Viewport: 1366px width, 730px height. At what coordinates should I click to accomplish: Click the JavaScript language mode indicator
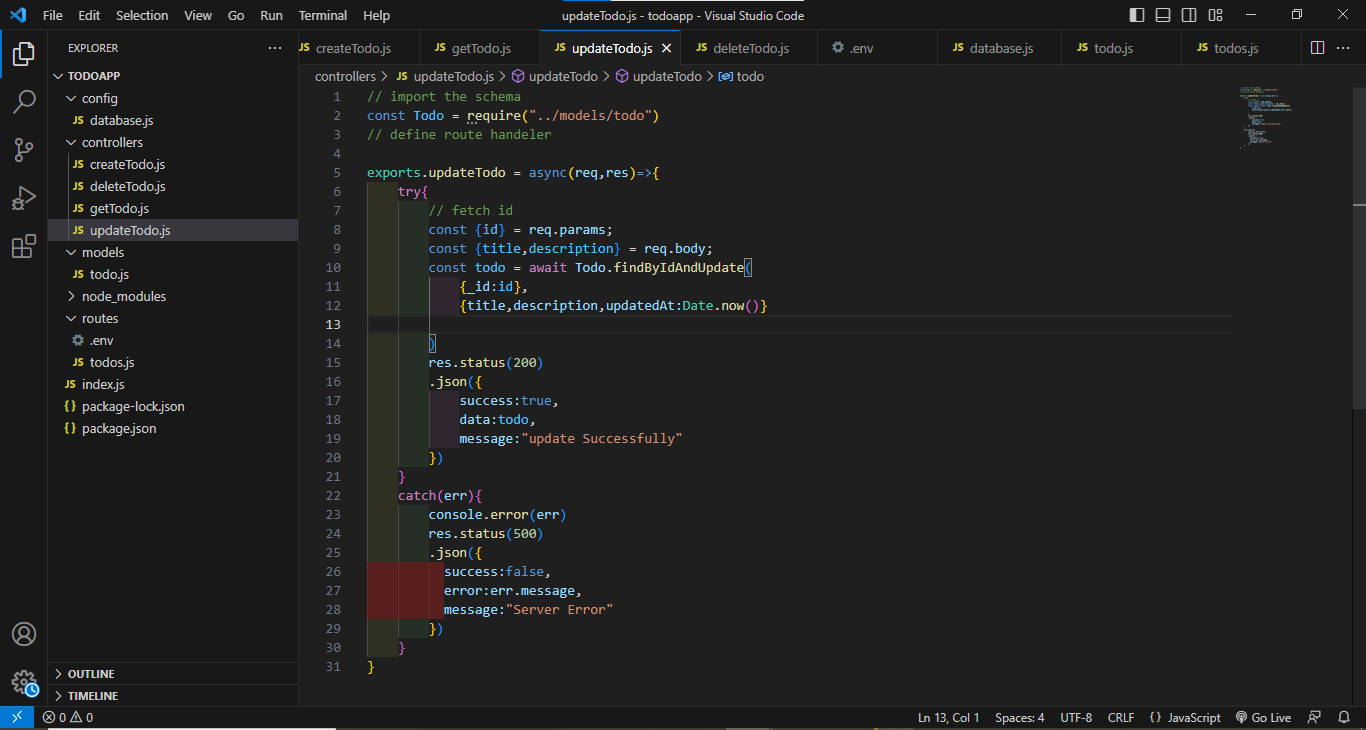(1185, 717)
